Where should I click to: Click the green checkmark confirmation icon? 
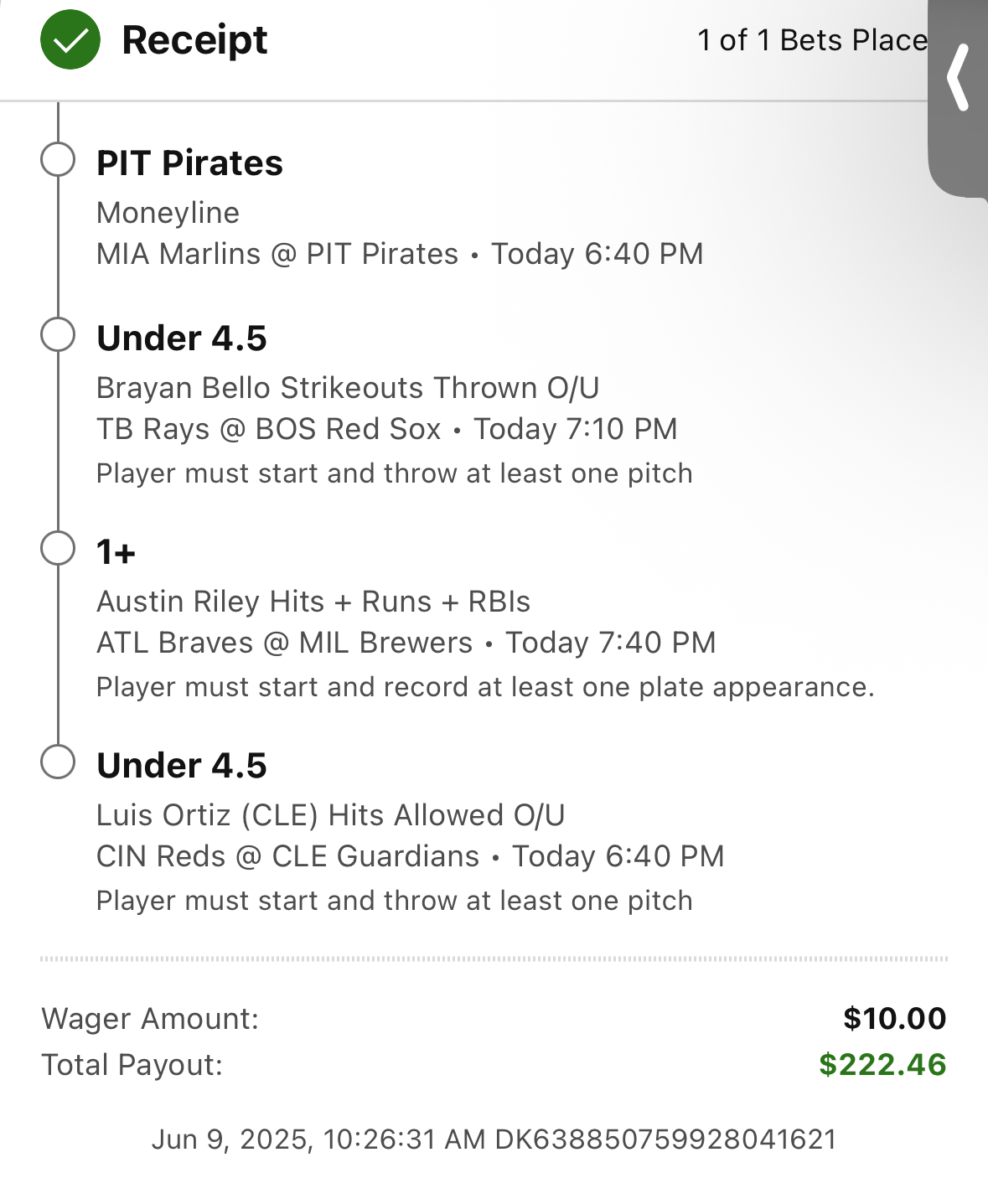[x=70, y=39]
